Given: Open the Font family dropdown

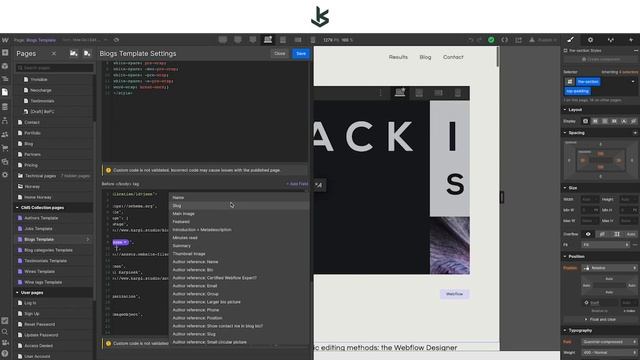Looking at the screenshot, I should [610, 342].
